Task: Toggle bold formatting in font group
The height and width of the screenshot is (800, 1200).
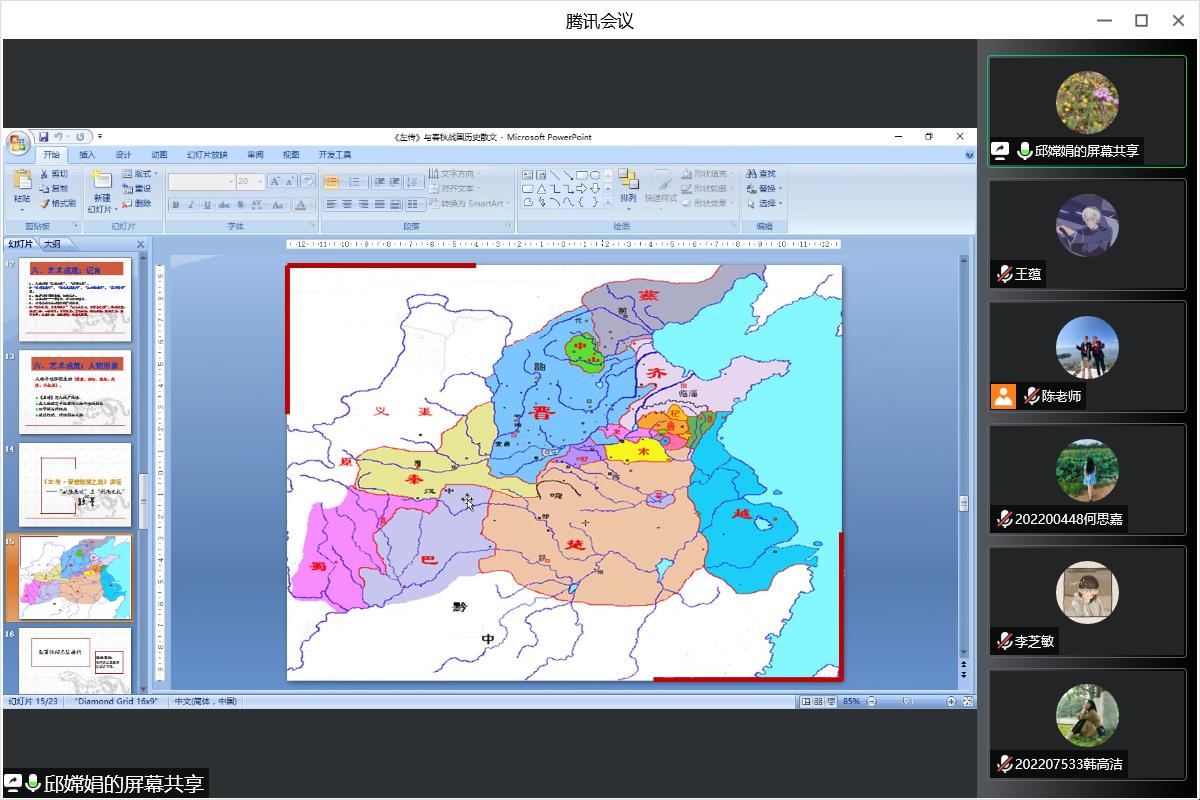Action: click(176, 205)
